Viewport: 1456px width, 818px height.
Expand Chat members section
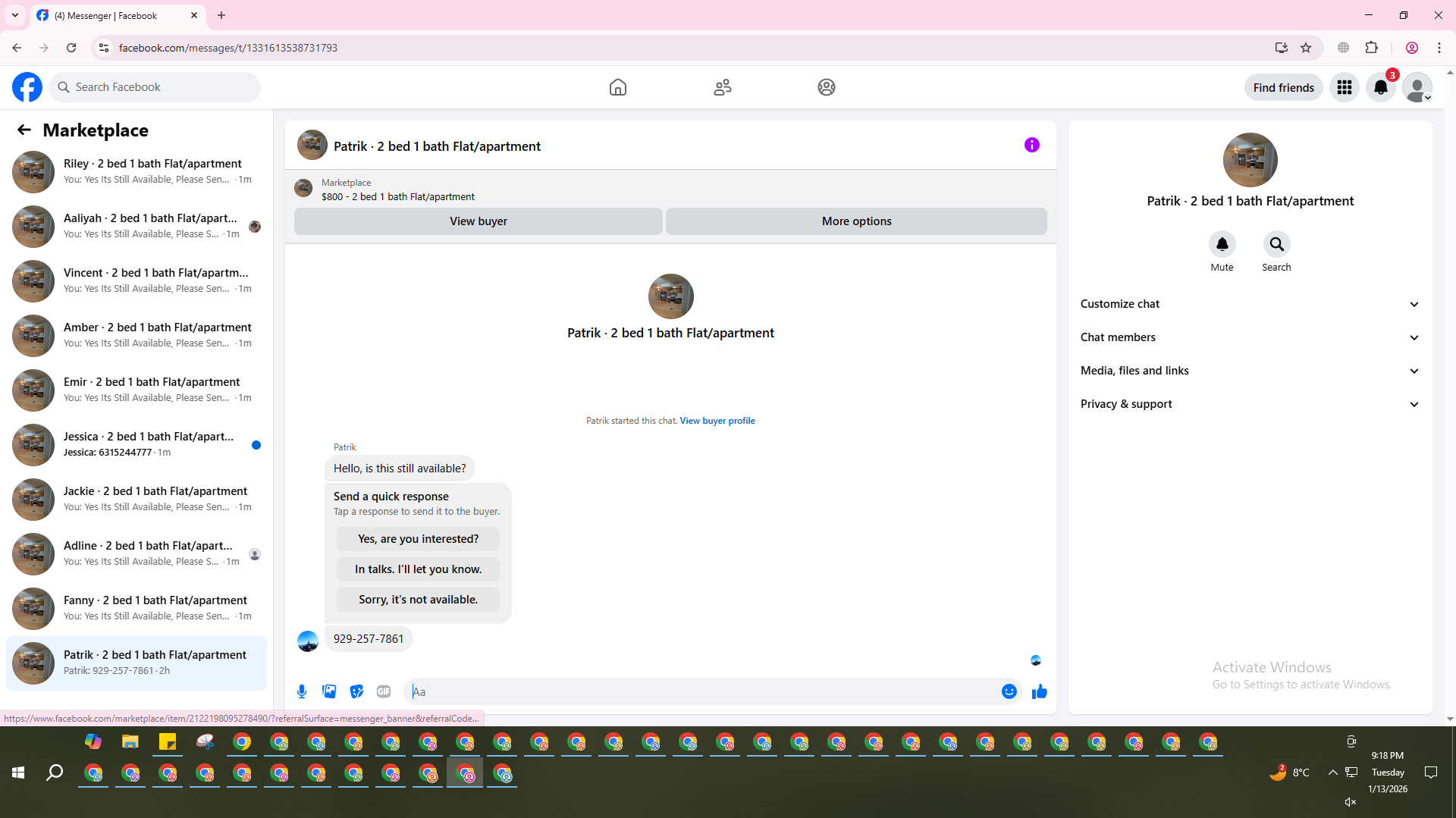(1250, 337)
